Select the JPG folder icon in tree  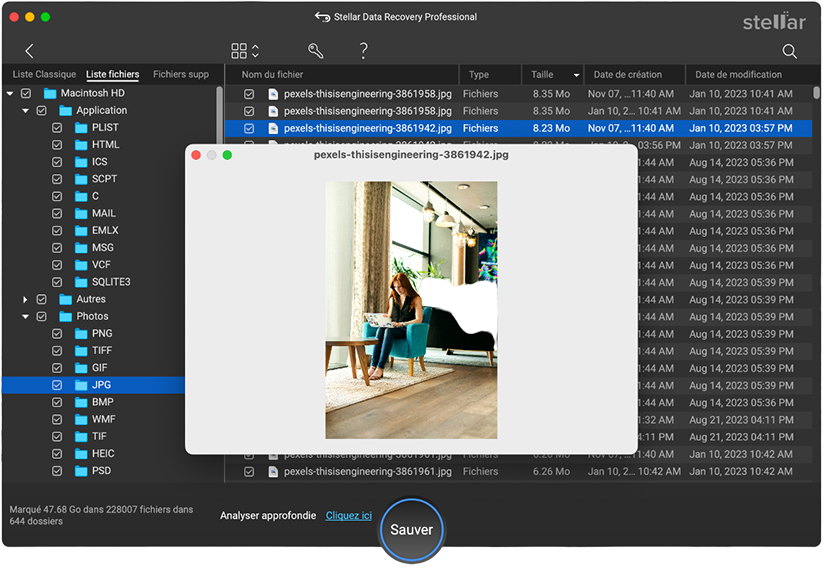[x=81, y=385]
